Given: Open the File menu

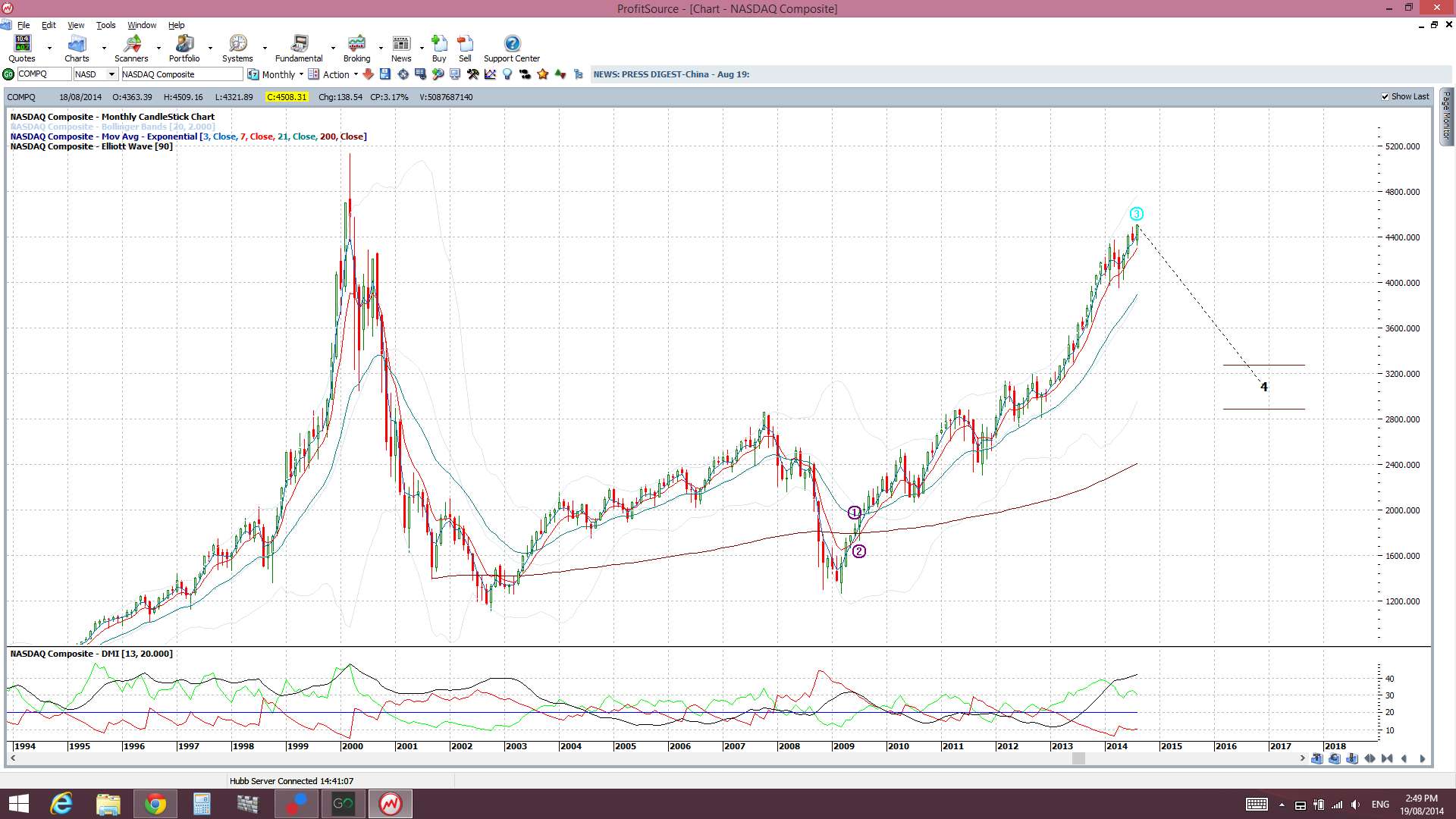Looking at the screenshot, I should coord(24,25).
